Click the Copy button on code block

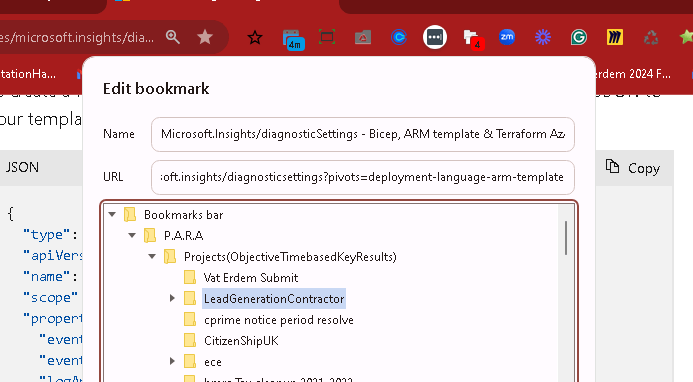pyautogui.click(x=632, y=168)
